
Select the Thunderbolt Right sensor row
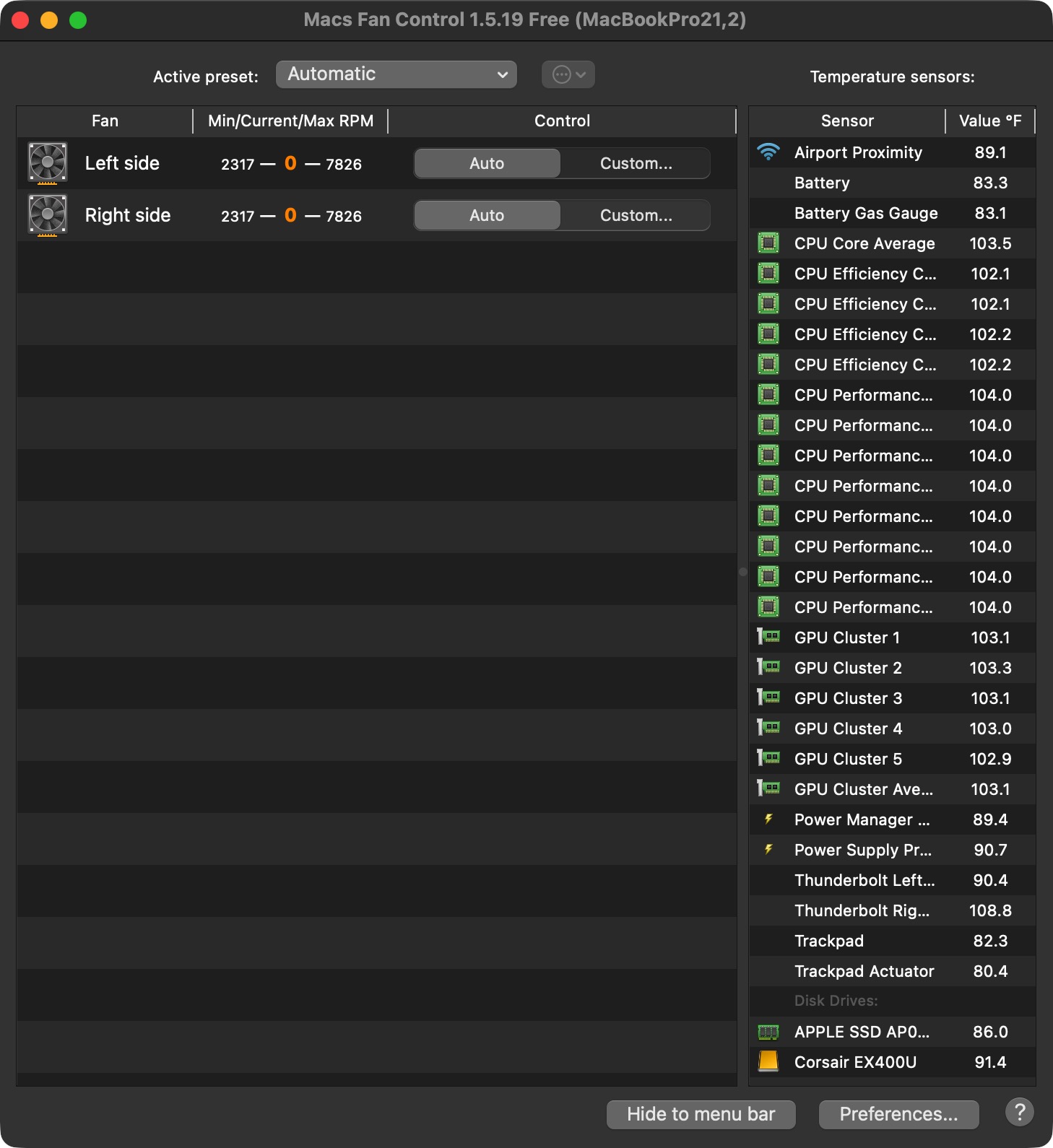tap(893, 910)
